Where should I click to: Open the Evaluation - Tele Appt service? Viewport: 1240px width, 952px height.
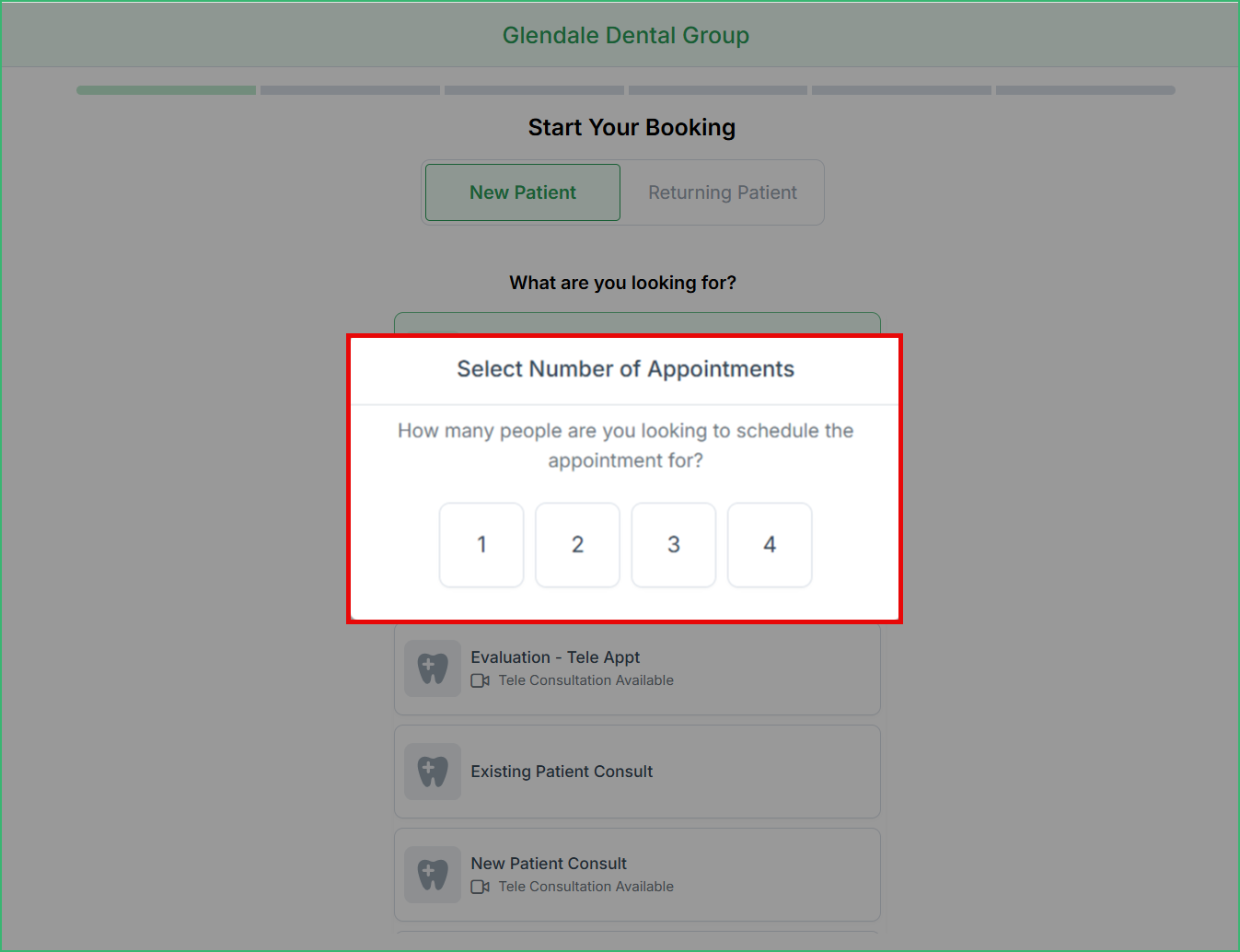637,668
